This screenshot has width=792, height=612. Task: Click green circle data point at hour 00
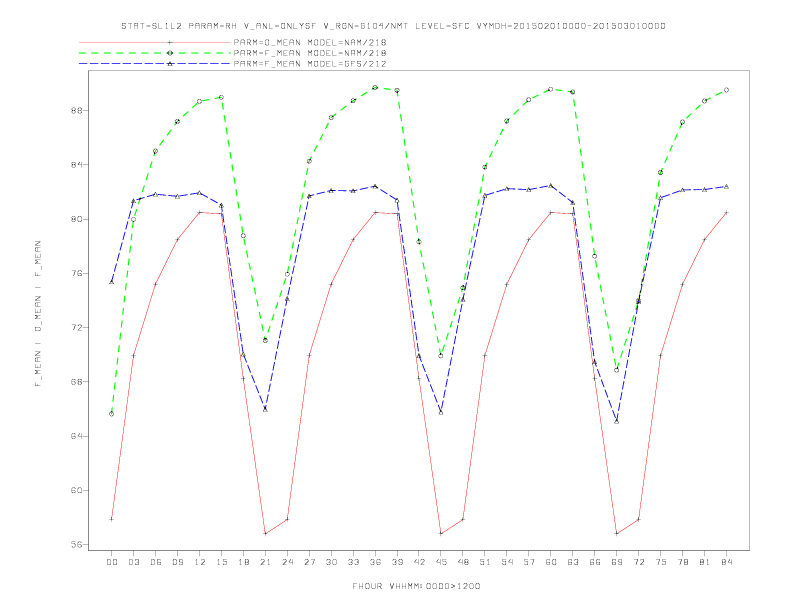(x=112, y=414)
